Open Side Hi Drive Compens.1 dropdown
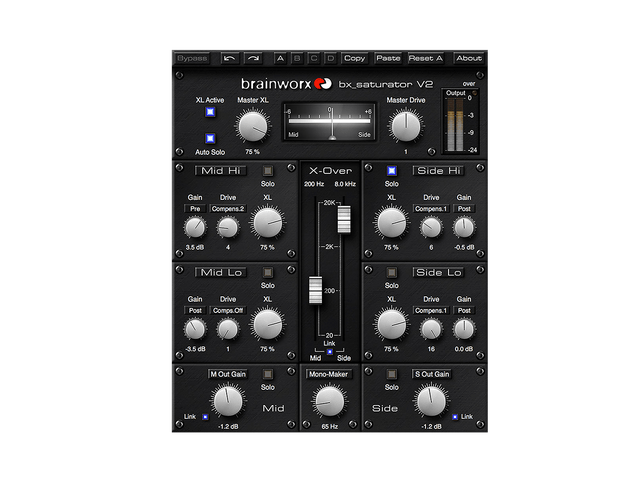The image size is (632, 480). coord(431,209)
